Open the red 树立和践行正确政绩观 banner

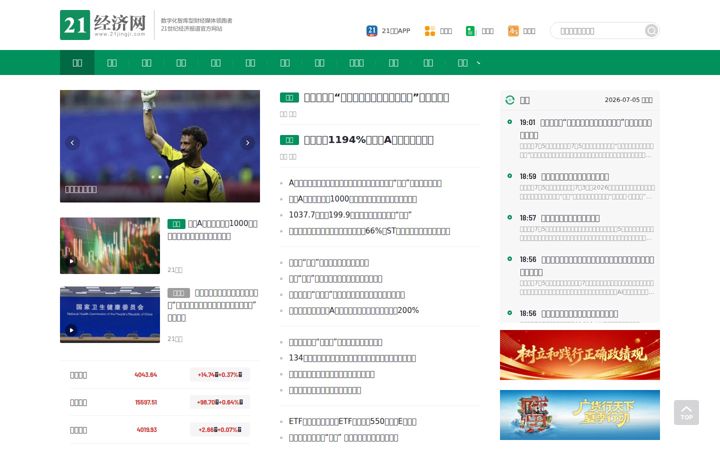tap(580, 355)
